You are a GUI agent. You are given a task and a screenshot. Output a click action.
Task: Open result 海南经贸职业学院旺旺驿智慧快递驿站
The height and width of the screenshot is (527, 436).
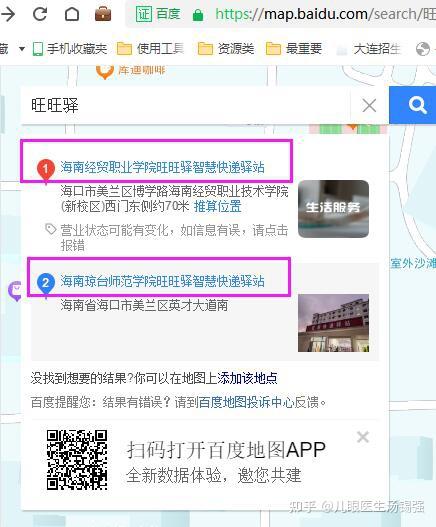click(162, 167)
